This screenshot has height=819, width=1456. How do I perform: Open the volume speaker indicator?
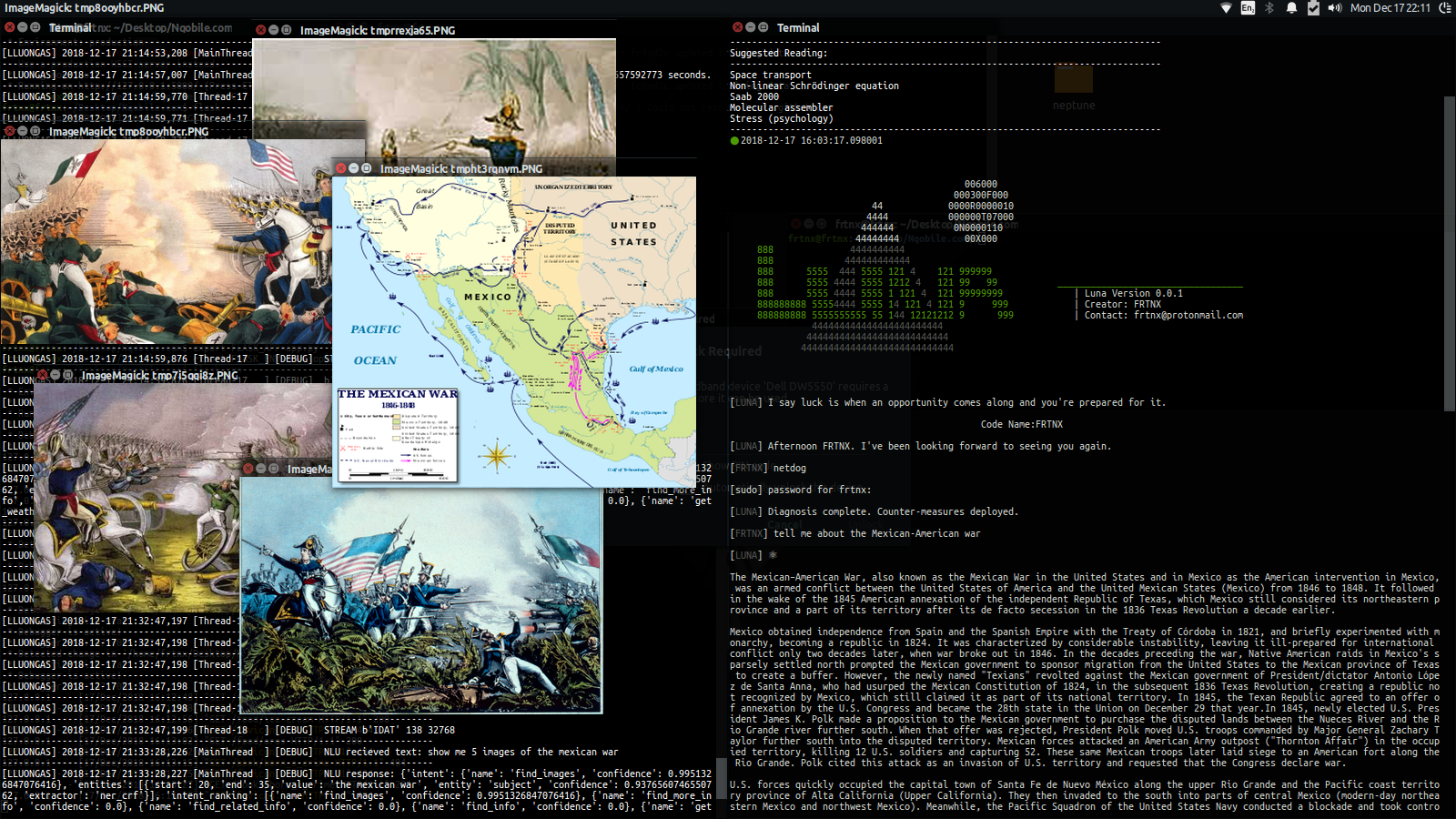pos(1335,8)
